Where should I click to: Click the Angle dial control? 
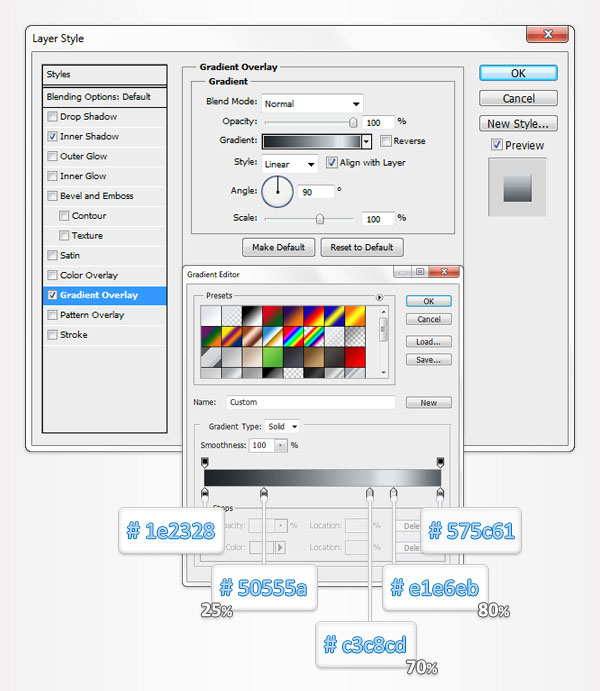coord(278,192)
